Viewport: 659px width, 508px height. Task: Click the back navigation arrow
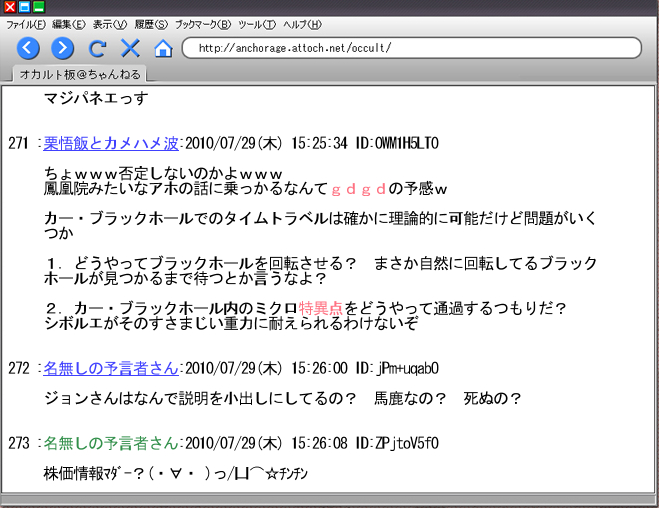coord(30,48)
